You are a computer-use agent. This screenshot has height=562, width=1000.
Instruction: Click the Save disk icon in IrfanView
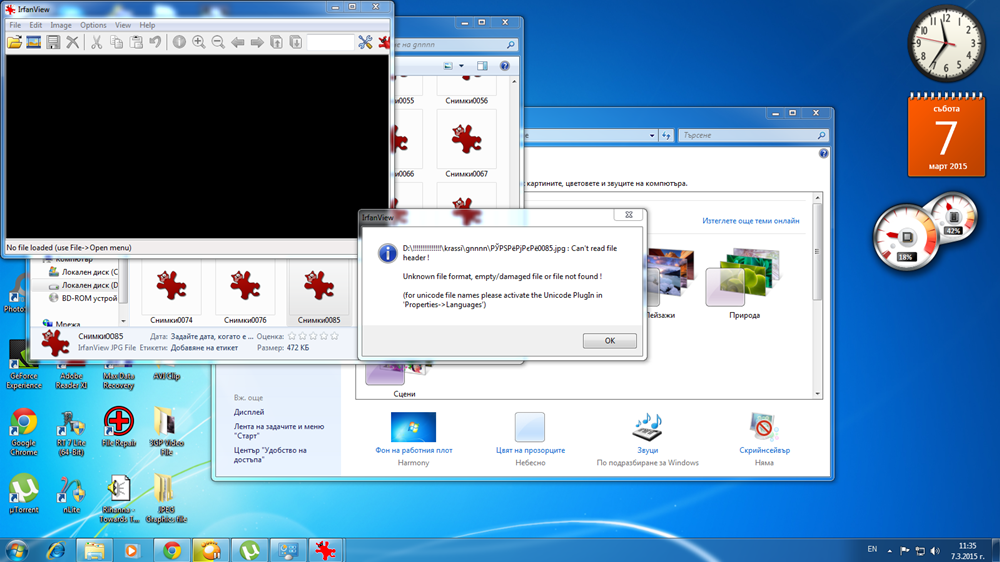click(x=54, y=43)
